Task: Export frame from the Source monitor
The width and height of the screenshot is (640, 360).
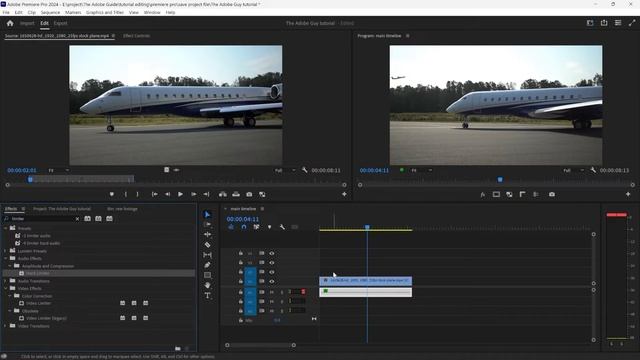Action: (249, 194)
